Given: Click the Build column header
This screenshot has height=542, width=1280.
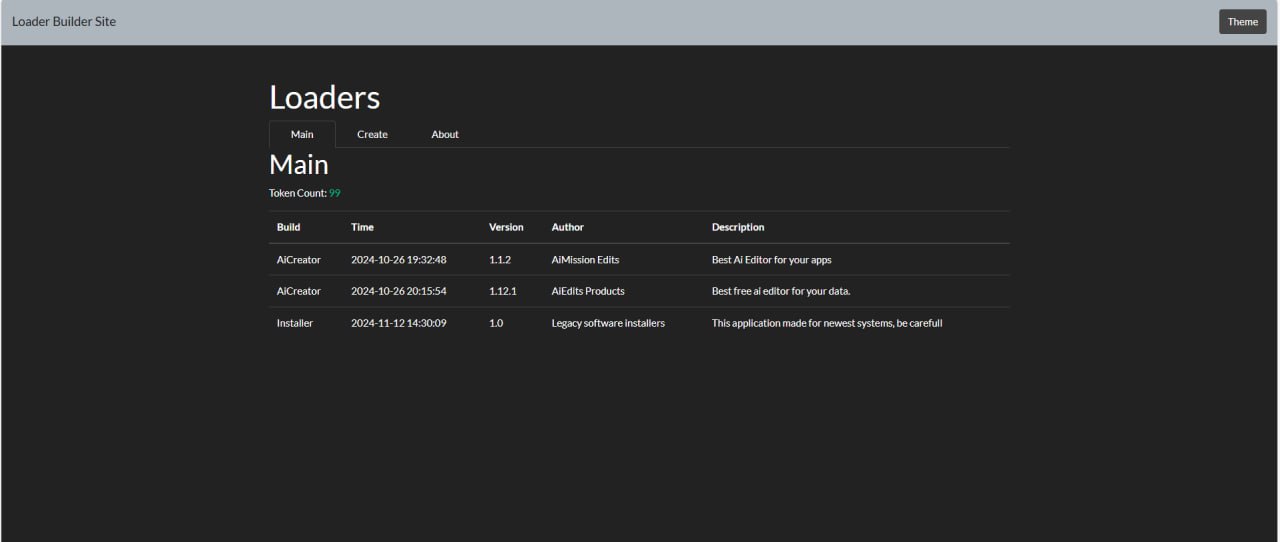Looking at the screenshot, I should 288,227.
